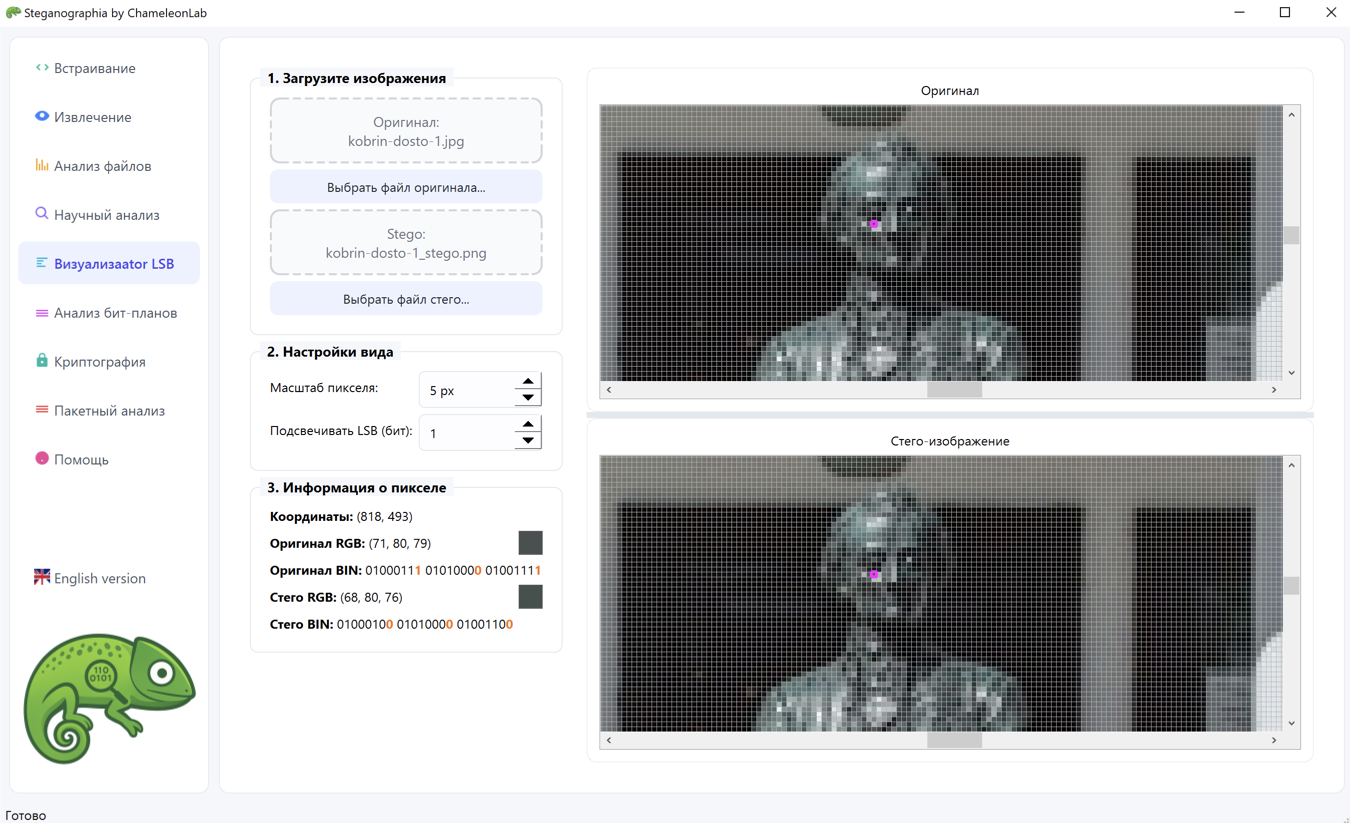Viewport: 1351px width, 823px height.
Task: Click the Стего-изображение scroll right arrow
Action: pyautogui.click(x=1274, y=740)
